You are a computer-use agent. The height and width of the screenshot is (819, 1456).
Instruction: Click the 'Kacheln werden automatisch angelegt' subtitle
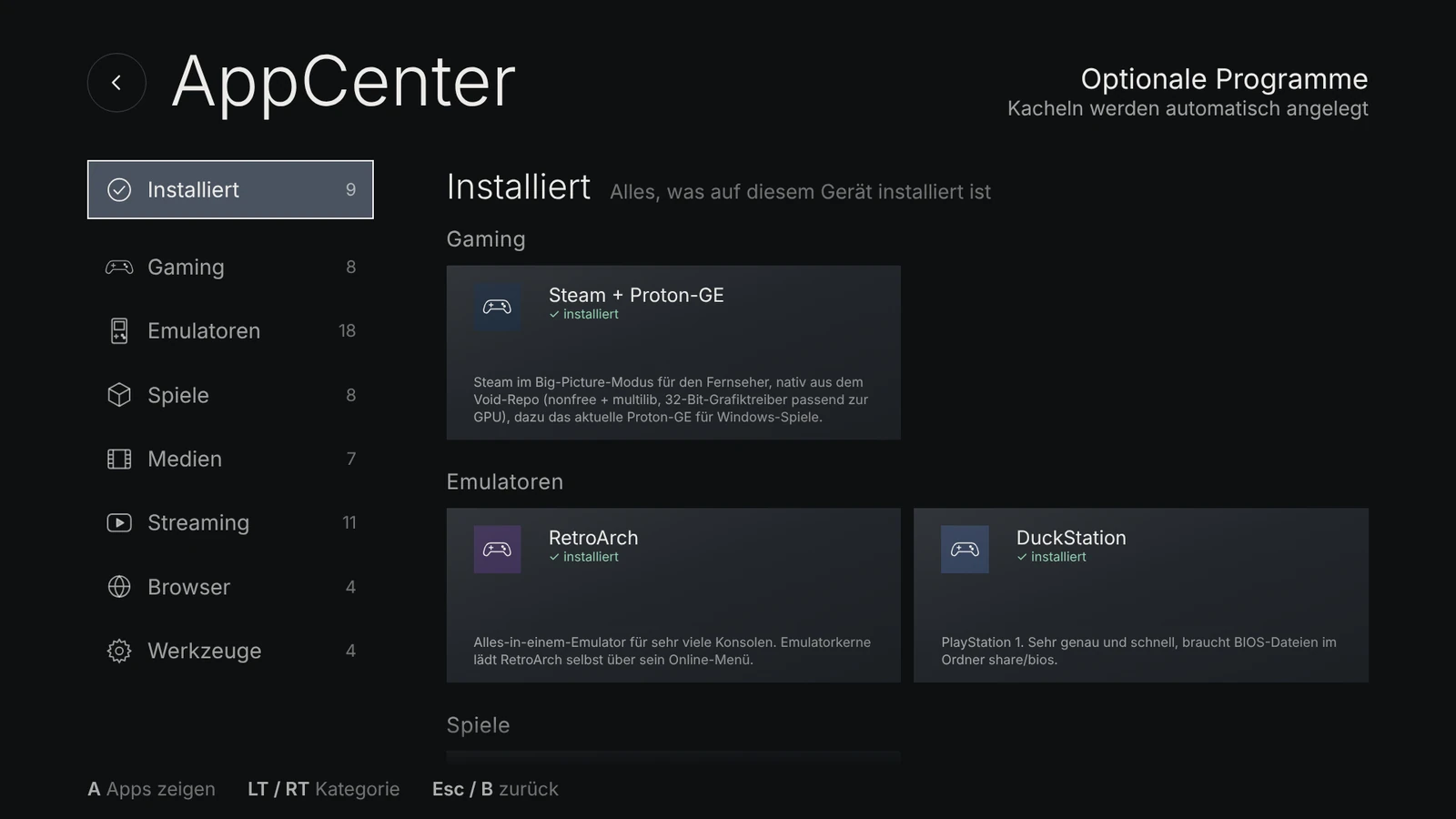pyautogui.click(x=1188, y=108)
